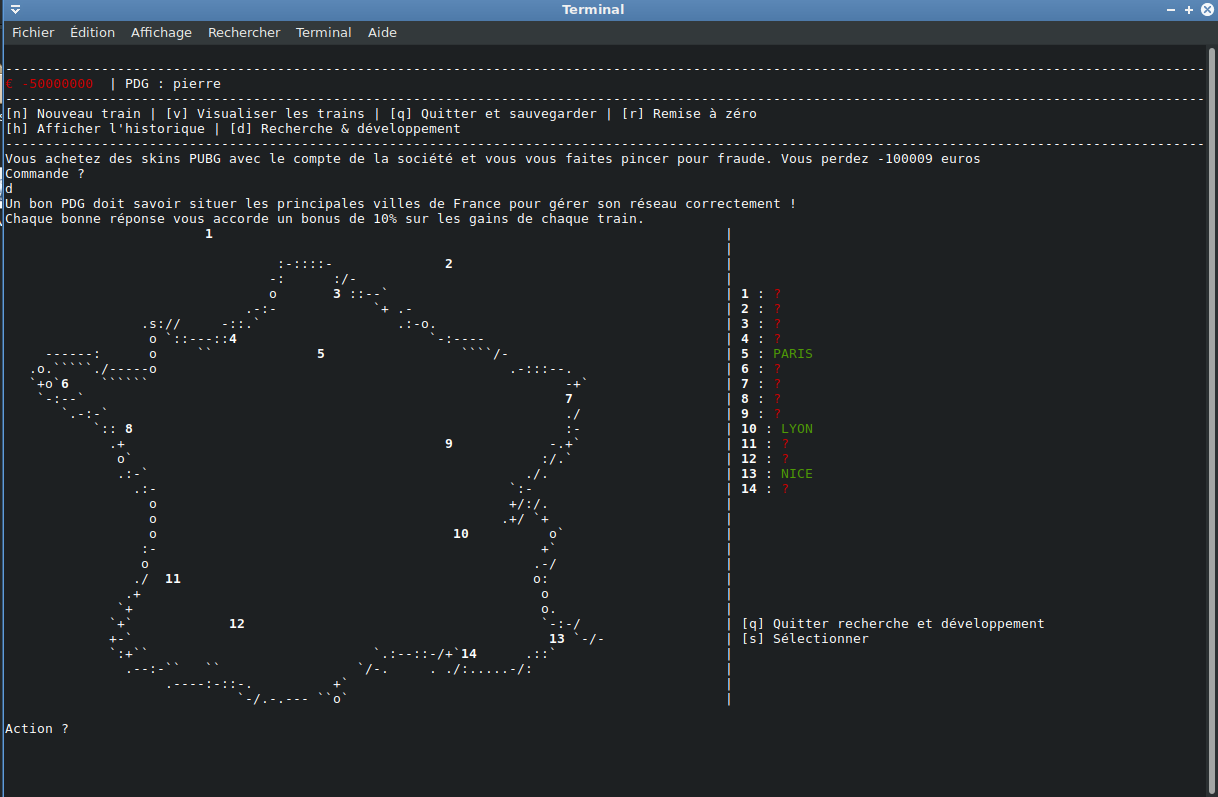
Task: Click the "6 : ?" list row
Action: click(761, 369)
